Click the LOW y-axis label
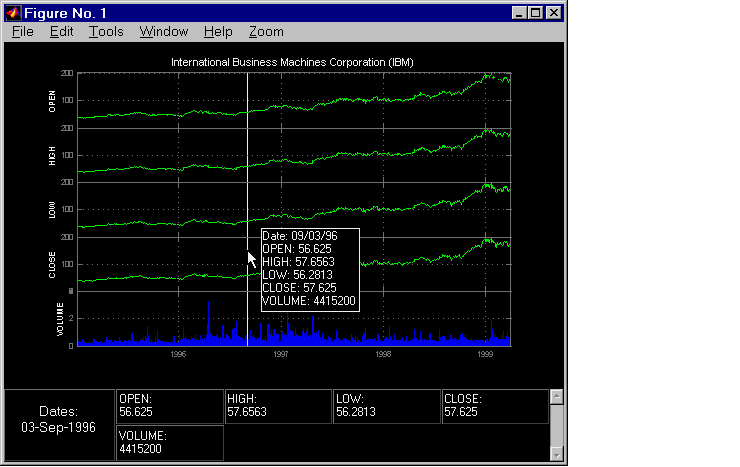Viewport: 740px width, 467px height. [52, 210]
